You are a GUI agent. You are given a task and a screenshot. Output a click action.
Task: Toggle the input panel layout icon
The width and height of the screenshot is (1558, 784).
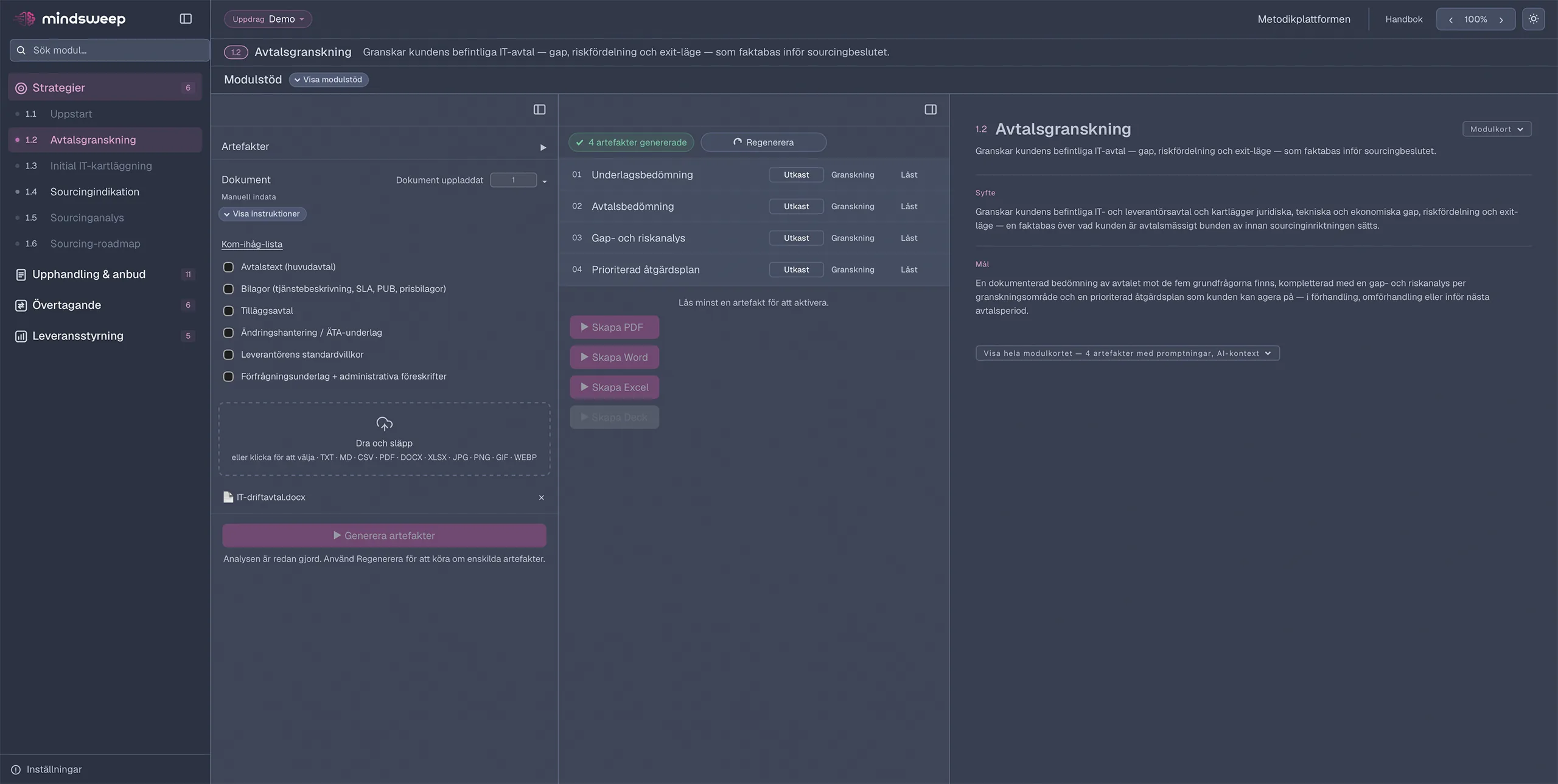coord(539,109)
